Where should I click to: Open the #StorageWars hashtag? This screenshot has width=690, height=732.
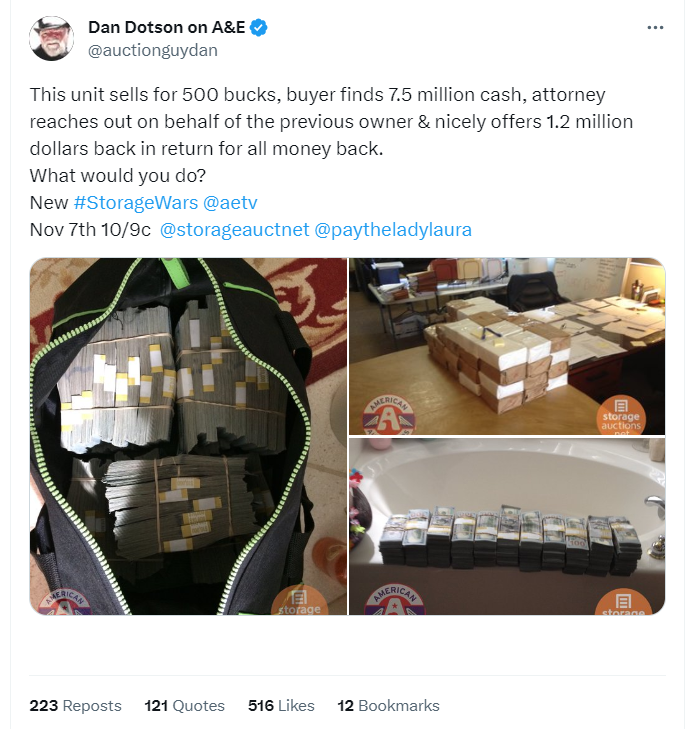click(136, 203)
